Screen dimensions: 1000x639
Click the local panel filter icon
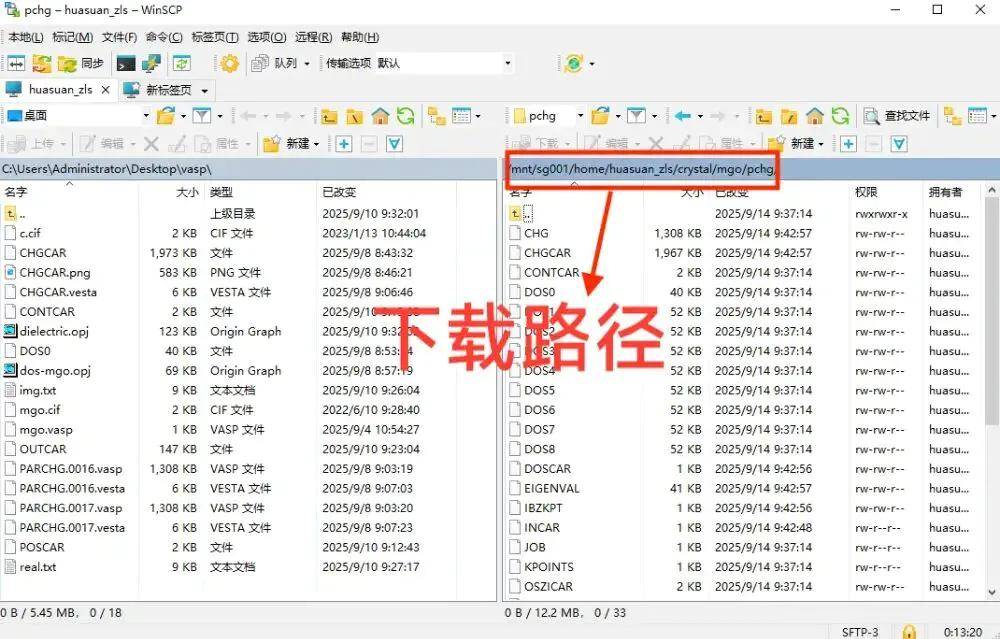(202, 115)
